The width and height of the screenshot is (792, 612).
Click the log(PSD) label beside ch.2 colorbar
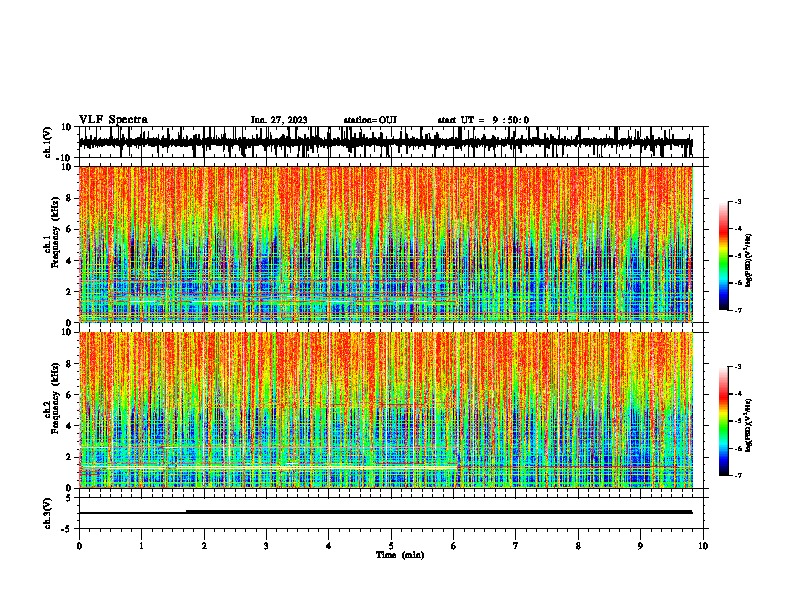click(x=748, y=425)
